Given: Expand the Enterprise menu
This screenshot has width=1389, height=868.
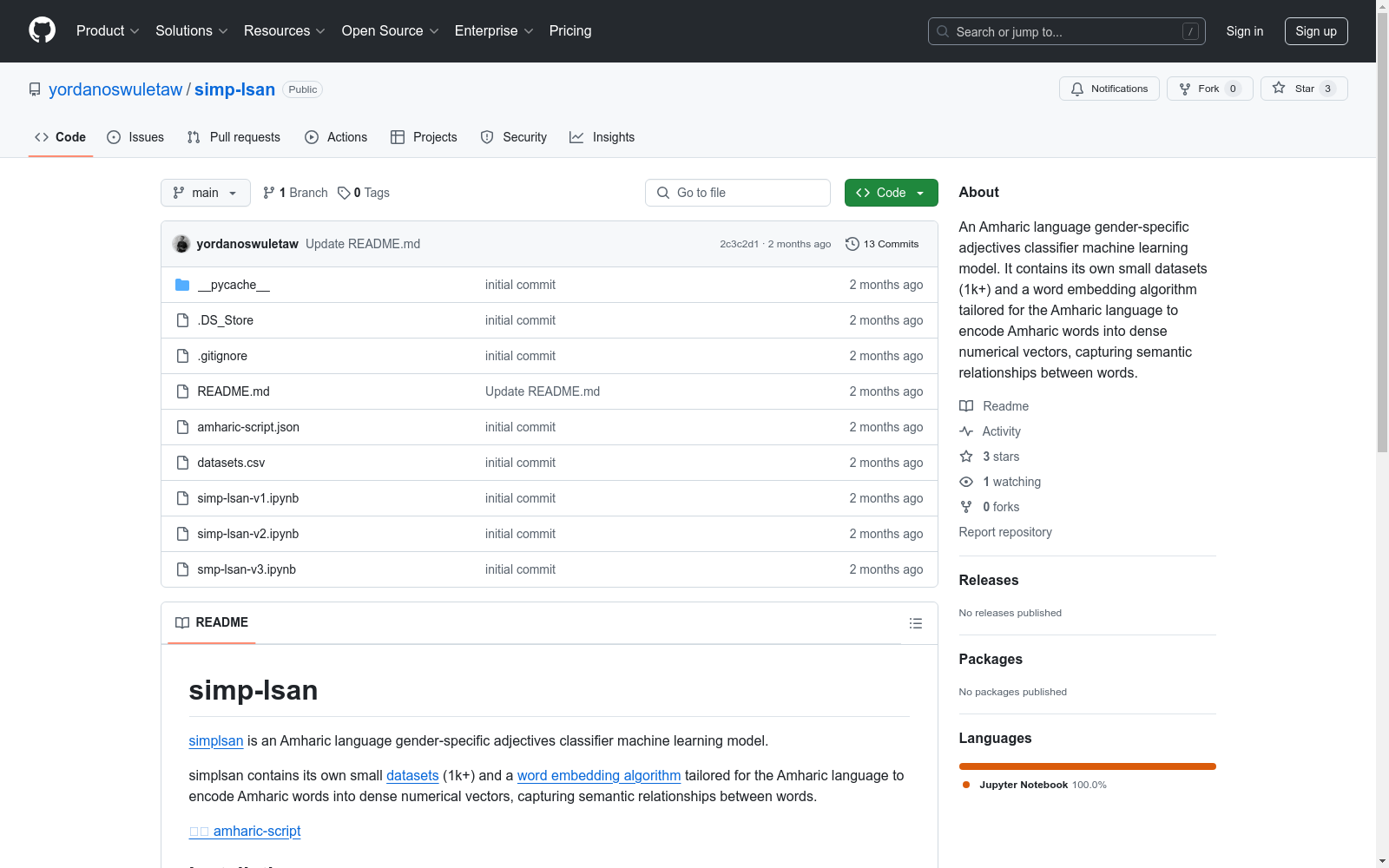Looking at the screenshot, I should pyautogui.click(x=494, y=30).
